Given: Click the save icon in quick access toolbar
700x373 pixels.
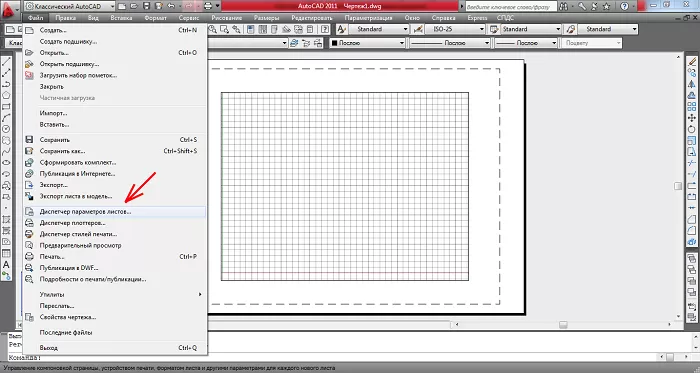Looking at the screenshot, I should coord(146,6).
